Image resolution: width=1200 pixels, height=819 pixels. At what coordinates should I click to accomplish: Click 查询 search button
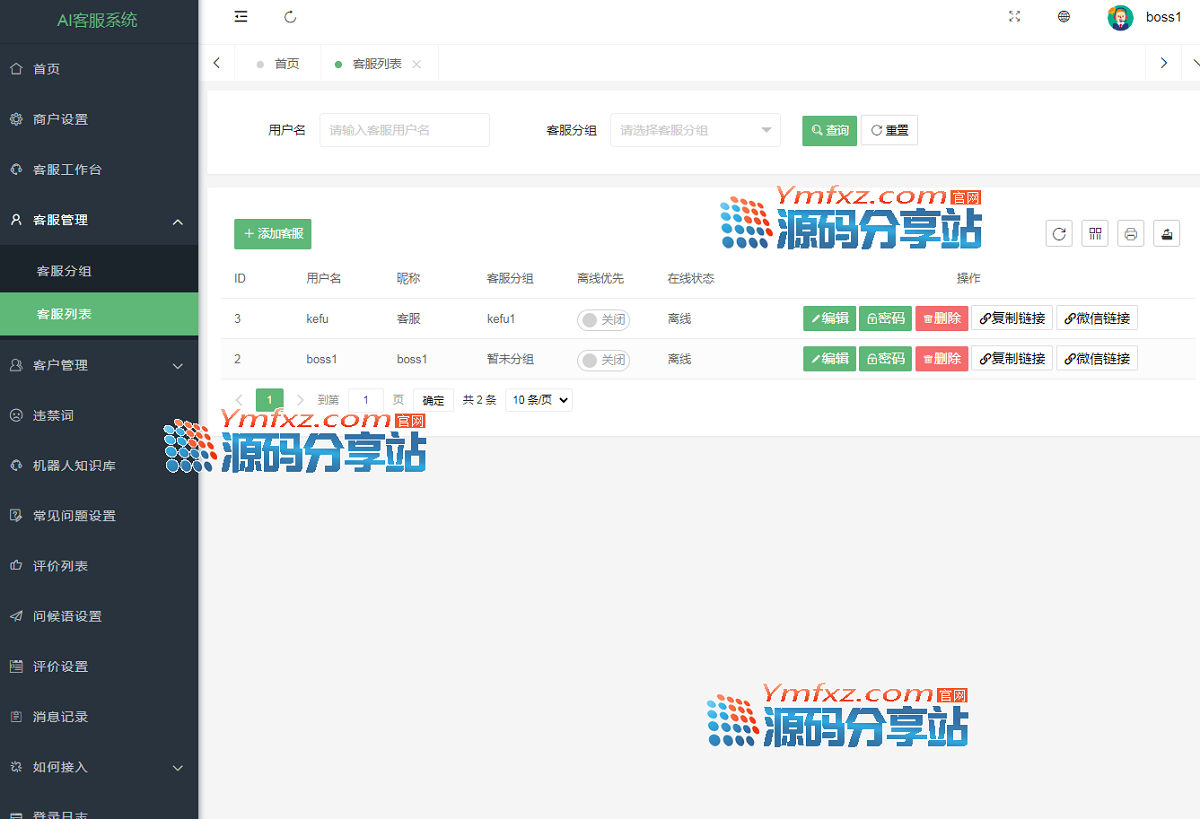(x=829, y=131)
